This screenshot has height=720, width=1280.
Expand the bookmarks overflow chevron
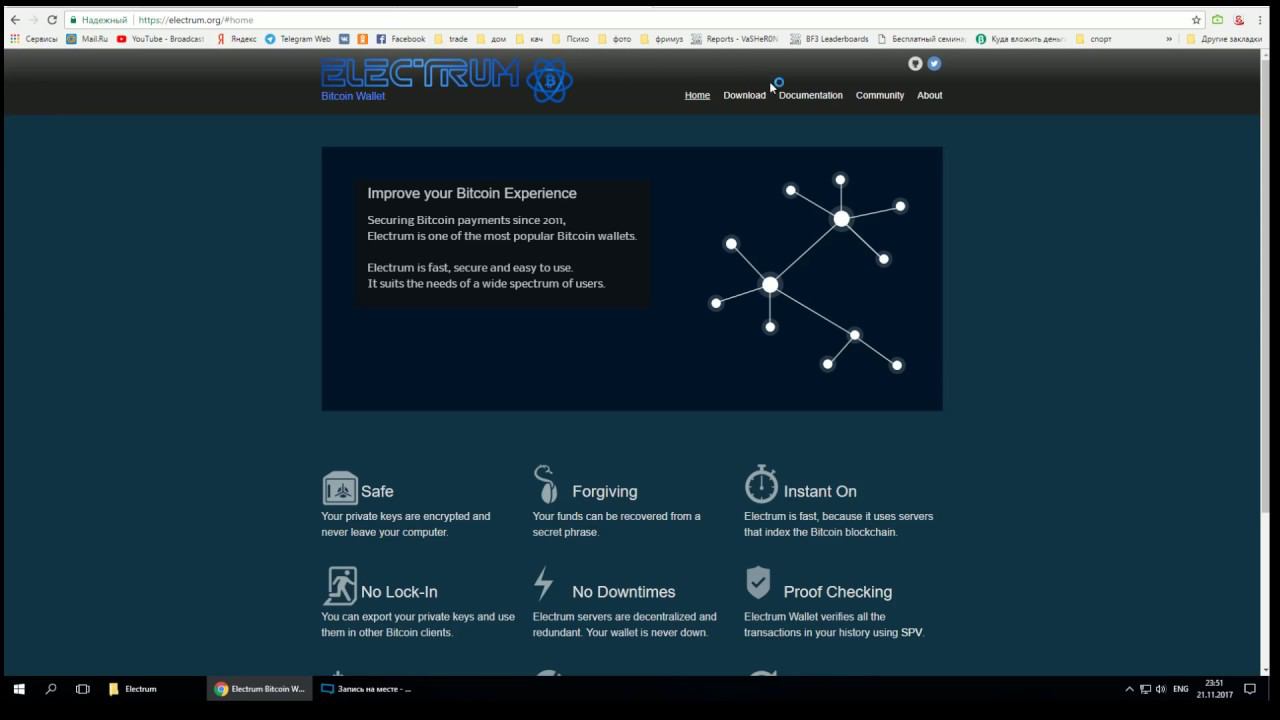(x=1169, y=39)
